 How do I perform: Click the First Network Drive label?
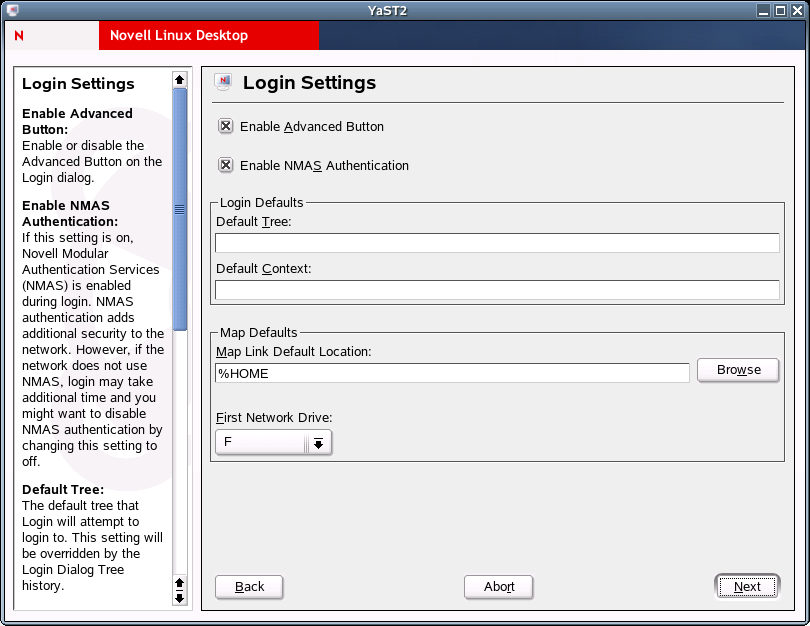tap(274, 417)
